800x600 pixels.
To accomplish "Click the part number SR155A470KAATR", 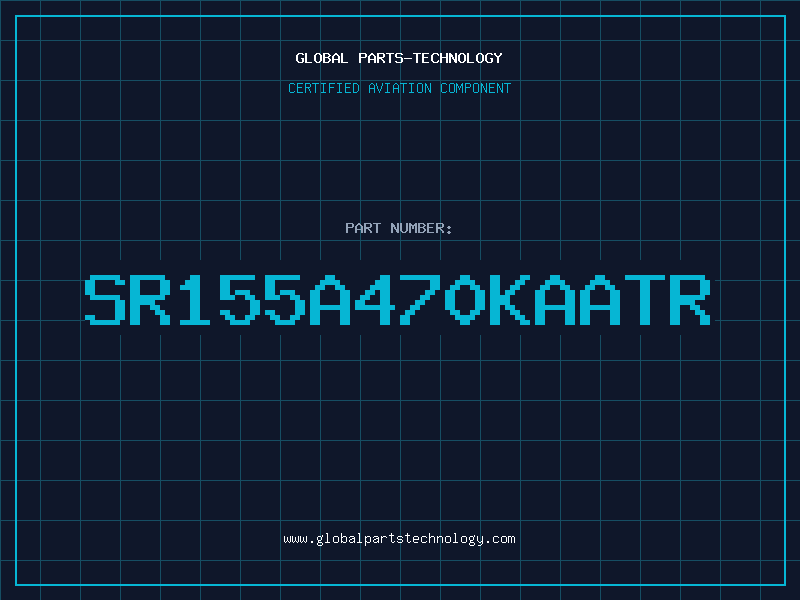I will click(397, 300).
